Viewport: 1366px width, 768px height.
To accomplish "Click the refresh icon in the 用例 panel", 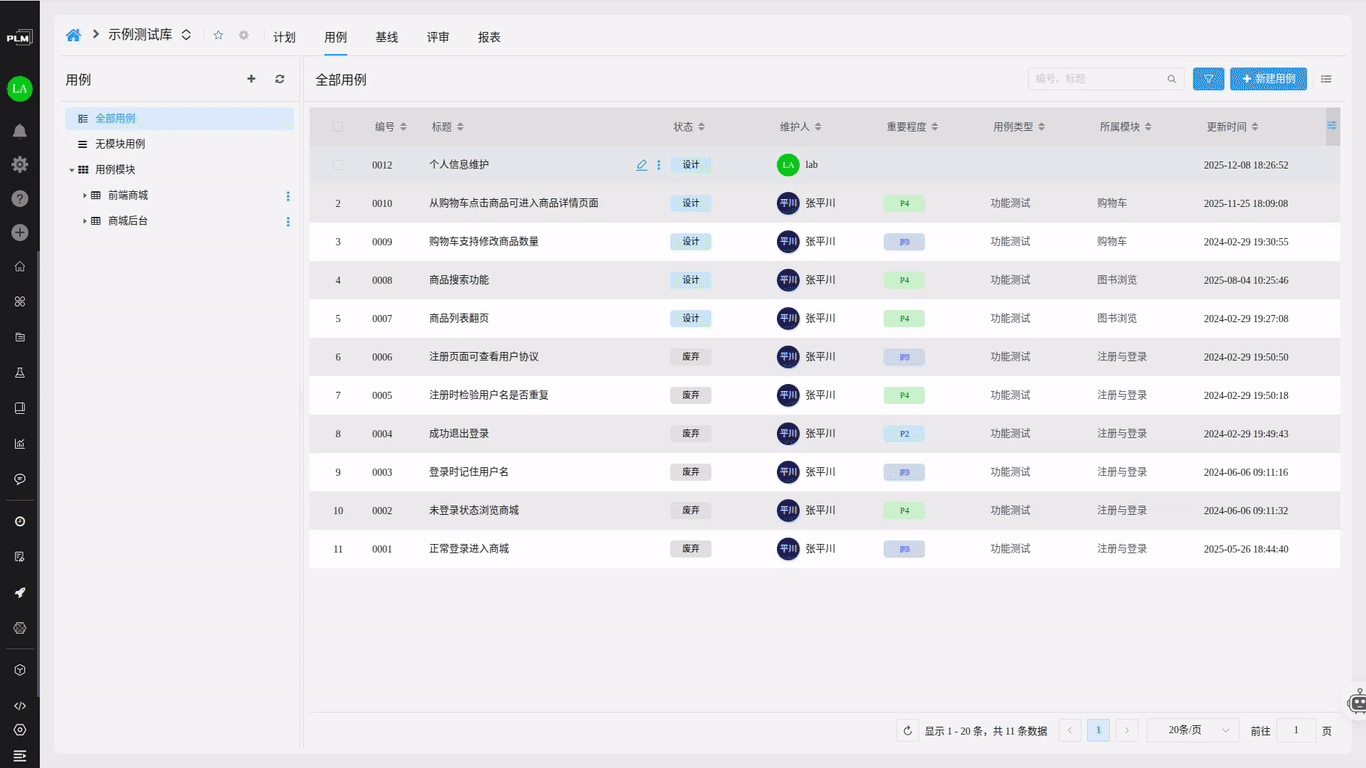I will tap(279, 78).
